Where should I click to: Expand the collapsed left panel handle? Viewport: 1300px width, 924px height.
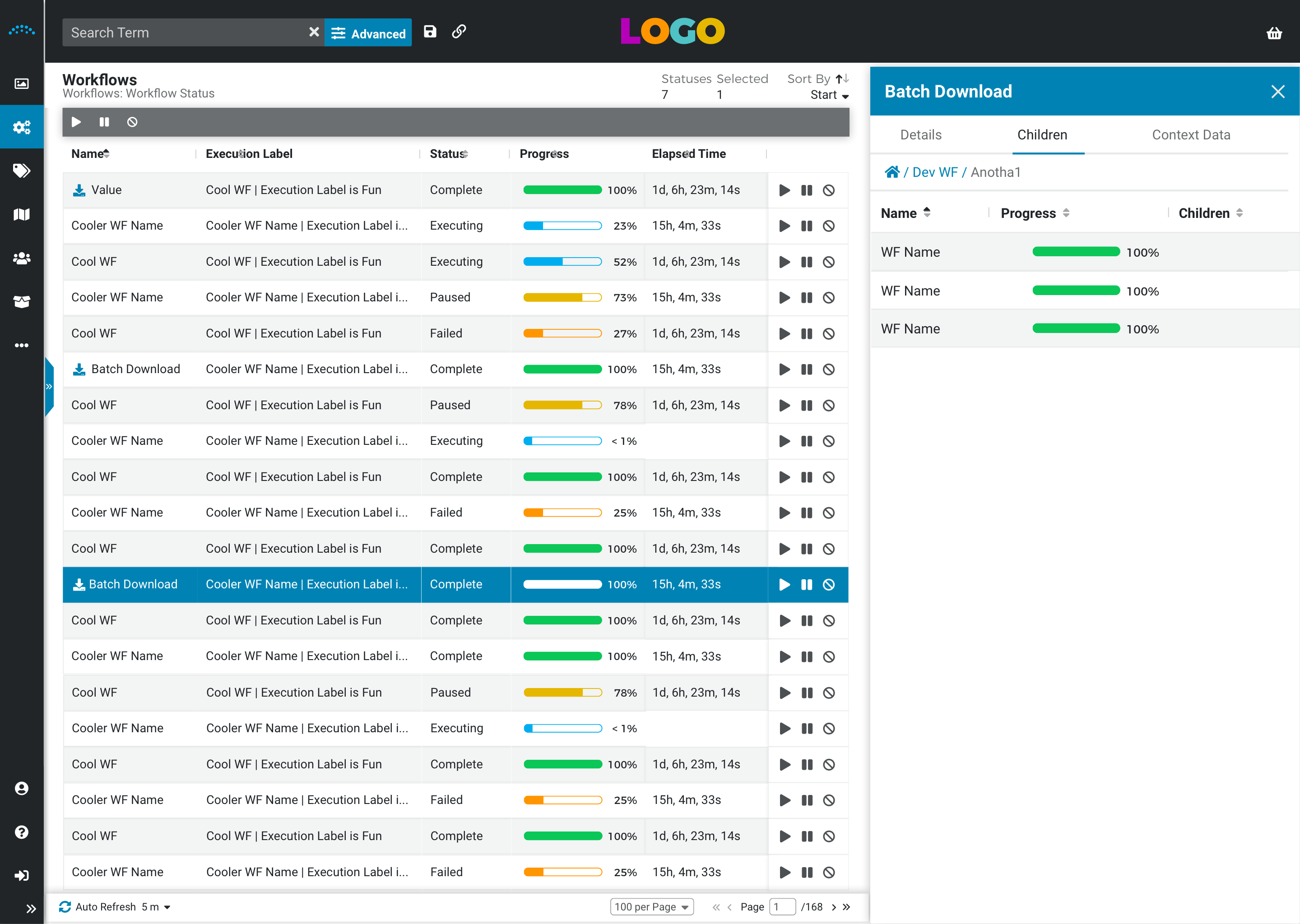(x=49, y=387)
